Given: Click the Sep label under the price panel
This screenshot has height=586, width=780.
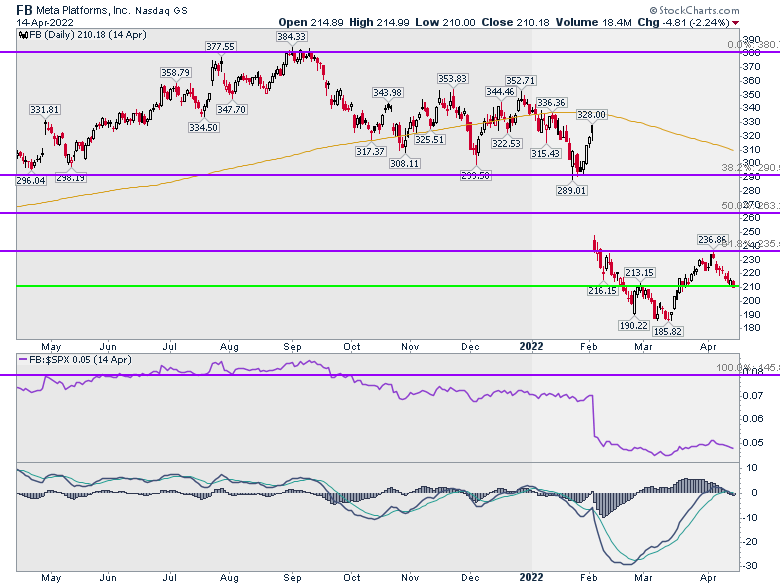Looking at the screenshot, I should tap(292, 346).
